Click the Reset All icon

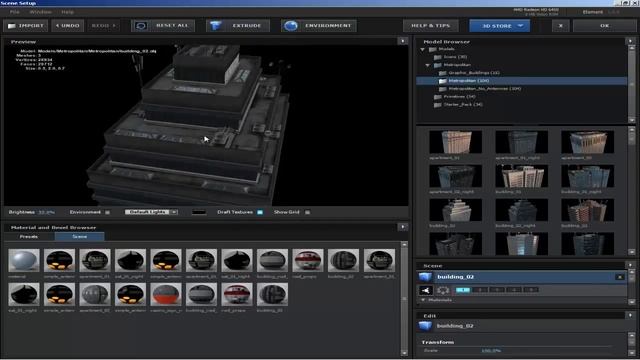(x=141, y=26)
